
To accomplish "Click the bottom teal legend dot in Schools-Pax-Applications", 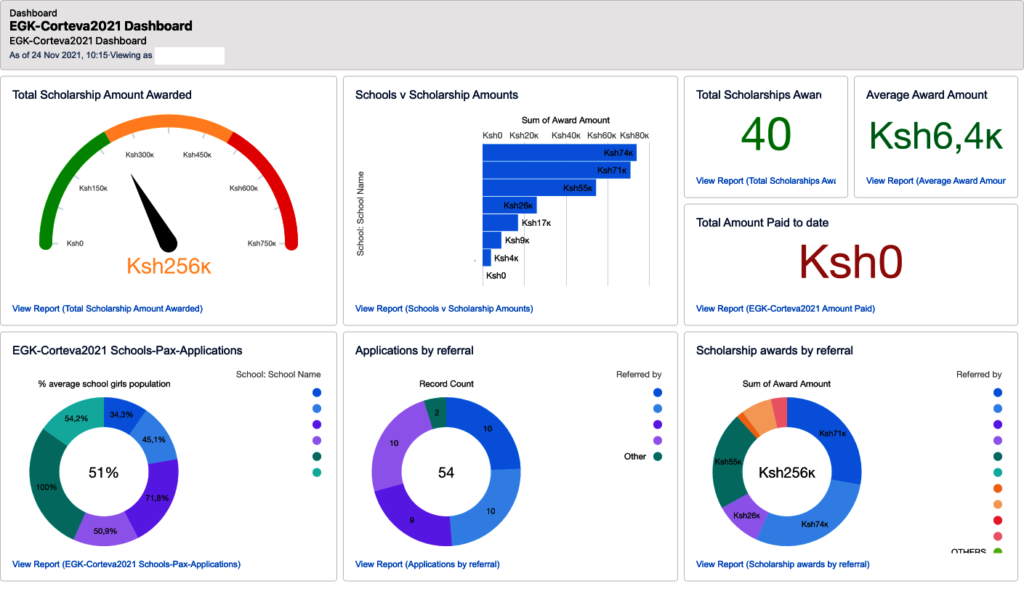I will click(317, 472).
